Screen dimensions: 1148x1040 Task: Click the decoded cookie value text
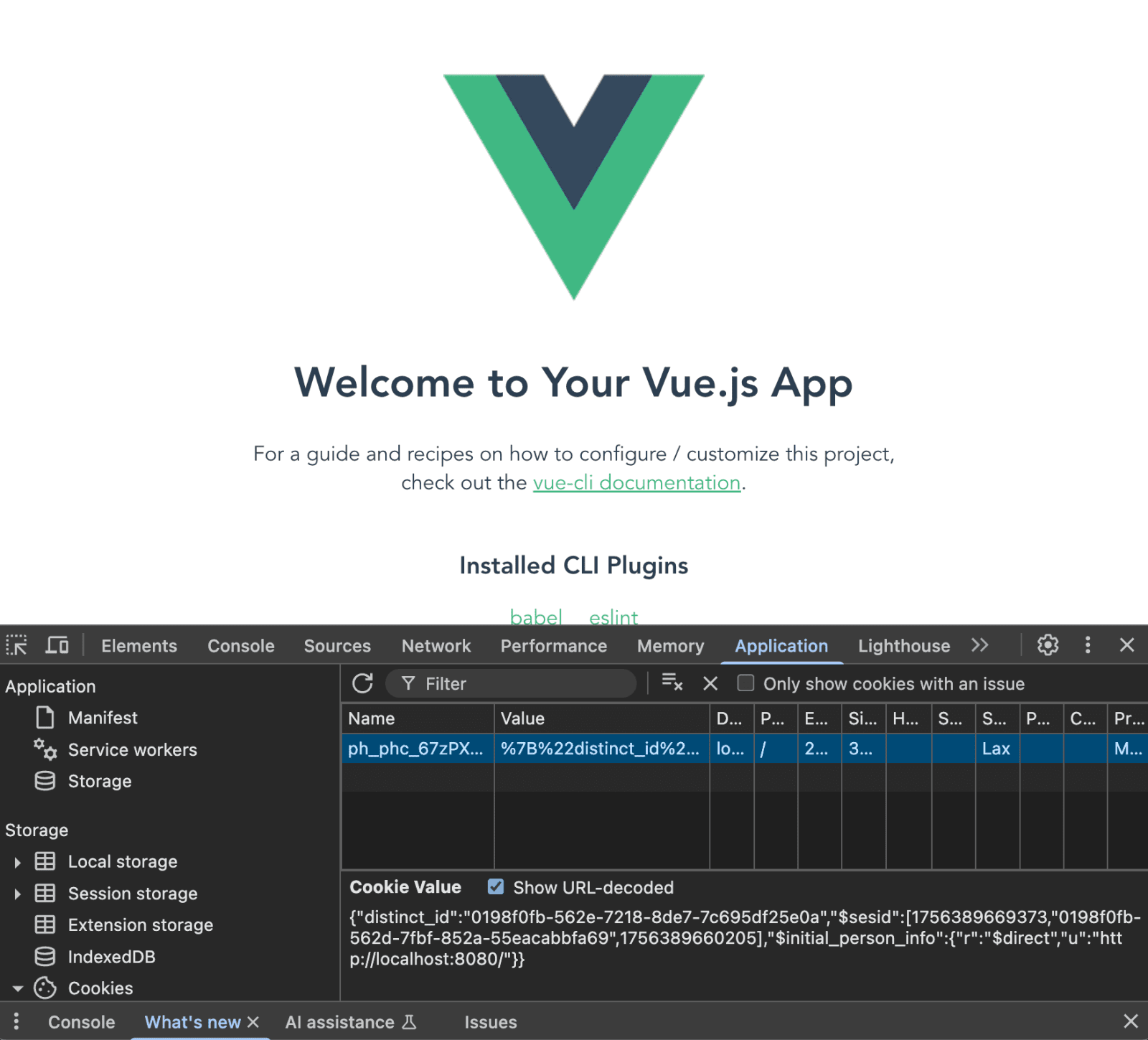pyautogui.click(x=744, y=937)
